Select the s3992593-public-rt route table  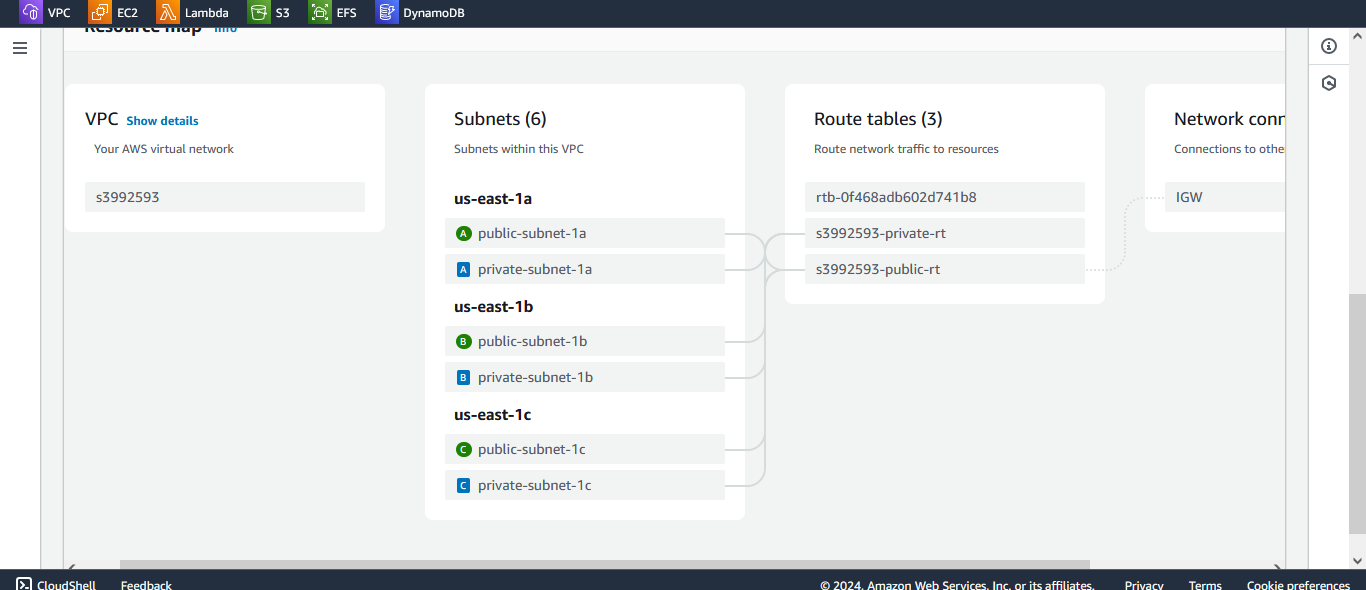pyautogui.click(x=945, y=269)
